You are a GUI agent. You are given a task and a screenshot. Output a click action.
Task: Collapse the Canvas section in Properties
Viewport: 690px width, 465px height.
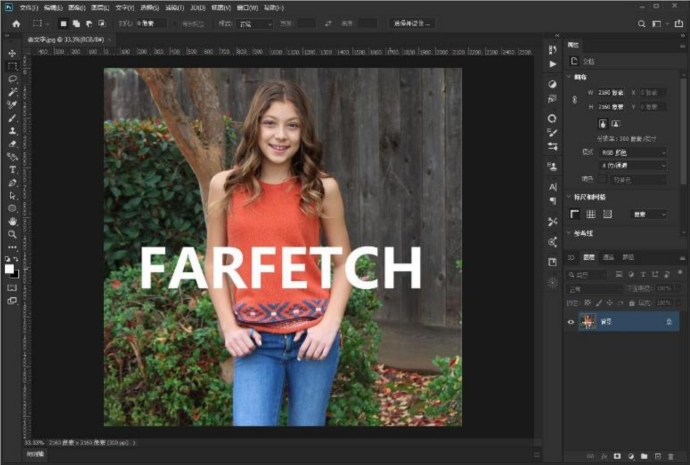point(569,77)
